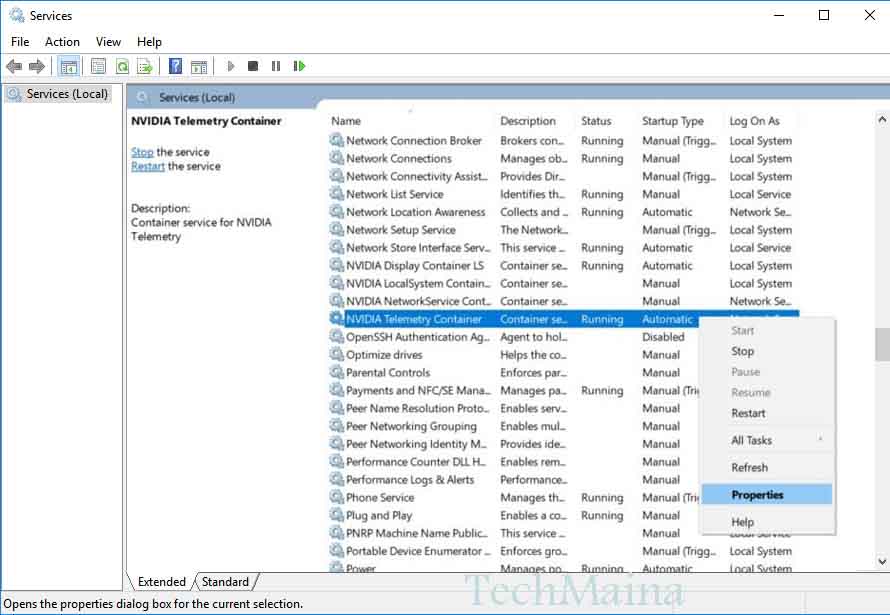Viewport: 890px width, 615px height.
Task: Select Properties in the context menu
Action: [757, 495]
